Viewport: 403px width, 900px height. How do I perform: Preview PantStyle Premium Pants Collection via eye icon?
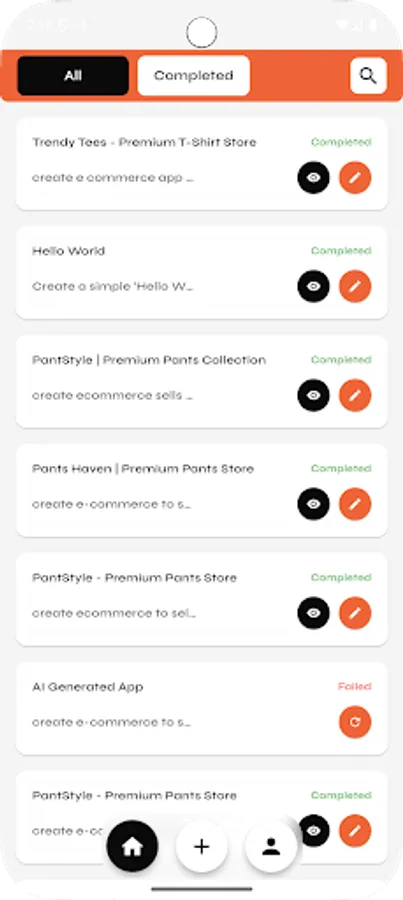pos(313,395)
